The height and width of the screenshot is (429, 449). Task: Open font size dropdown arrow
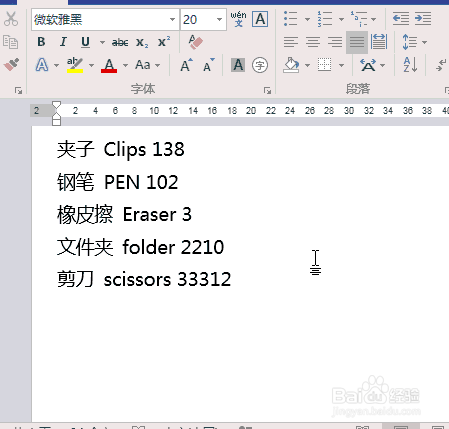click(x=219, y=19)
